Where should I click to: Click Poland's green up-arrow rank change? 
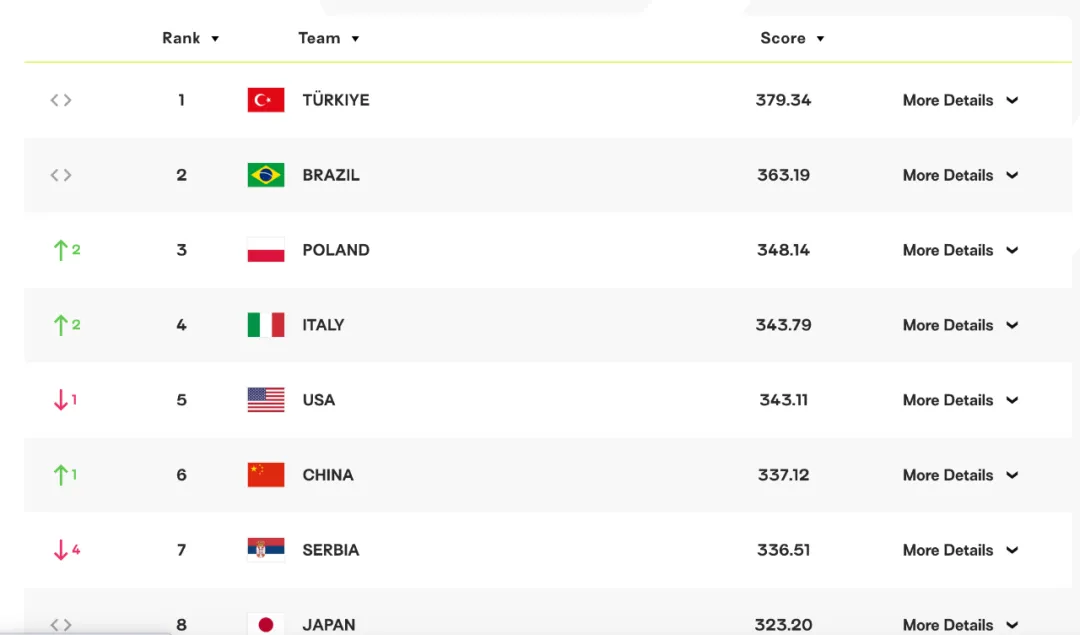[66, 250]
